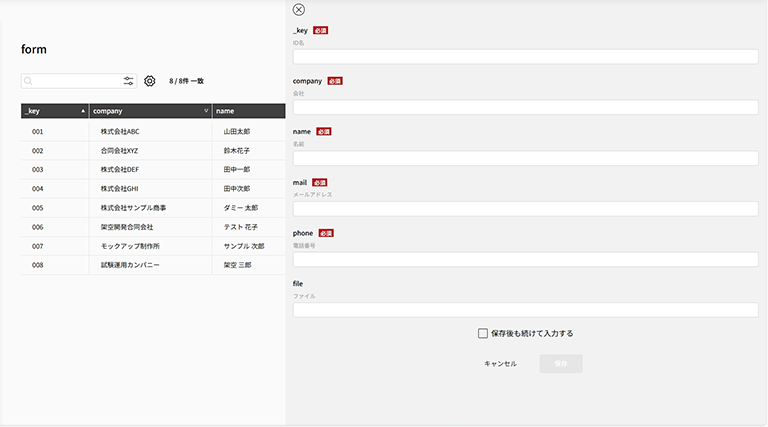Click company cell 株式会社GHI
This screenshot has height=427, width=768.
[x=120, y=189]
